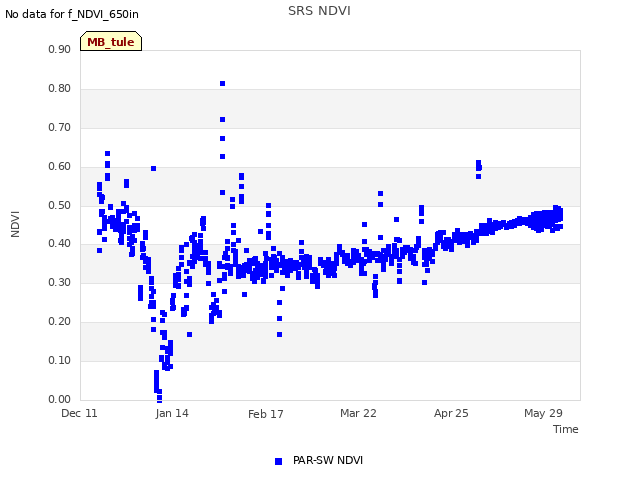Click the Dec 11 x-axis tick label
This screenshot has width=640, height=480.
(79, 413)
